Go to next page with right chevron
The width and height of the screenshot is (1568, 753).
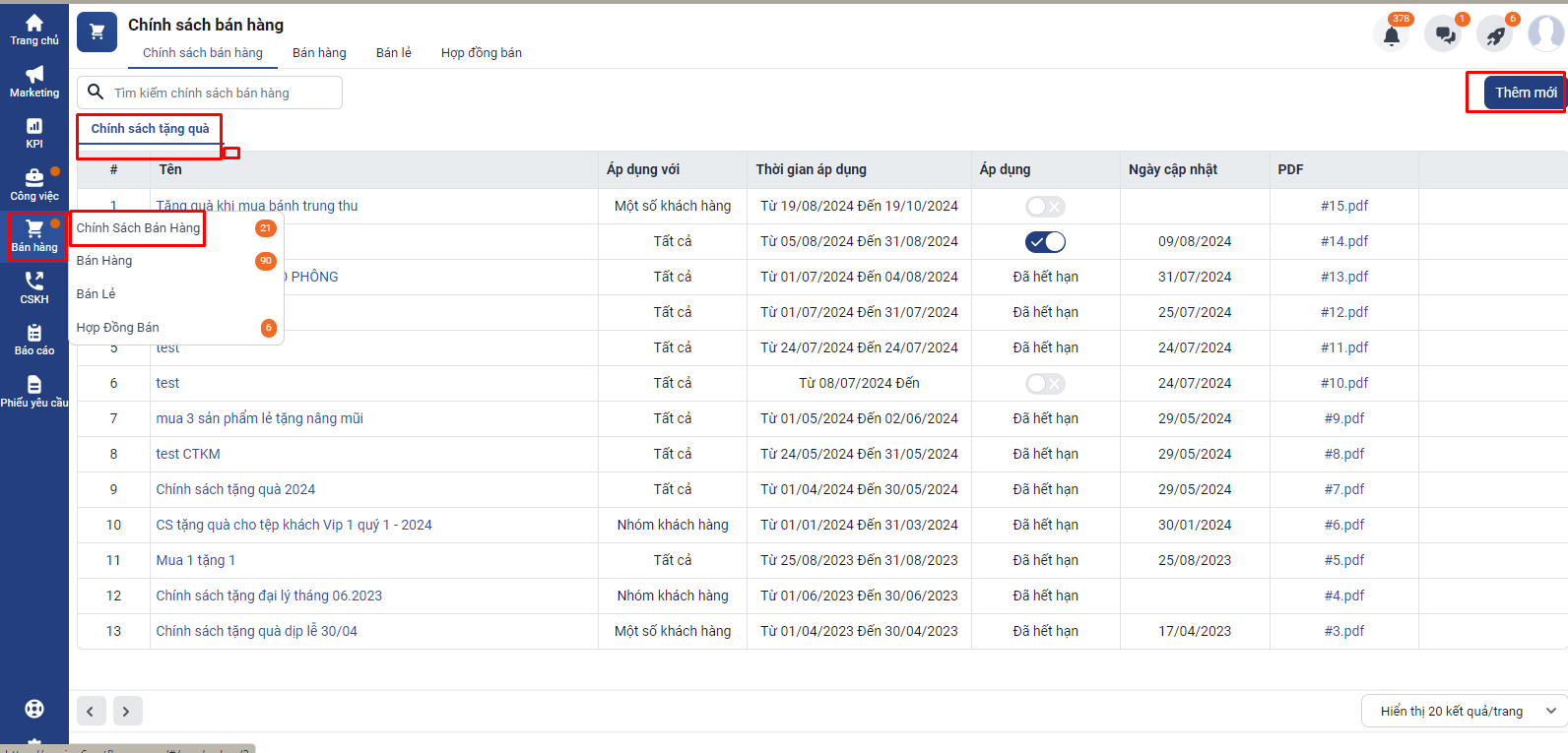[x=127, y=711]
